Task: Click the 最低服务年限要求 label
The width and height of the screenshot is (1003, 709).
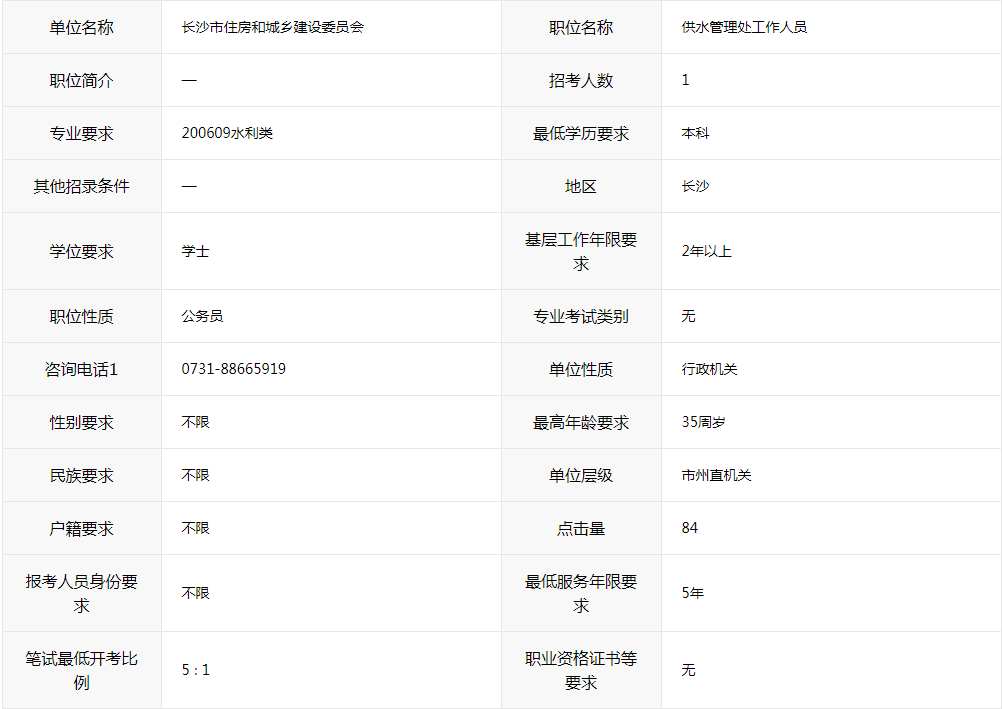Action: 581,594
